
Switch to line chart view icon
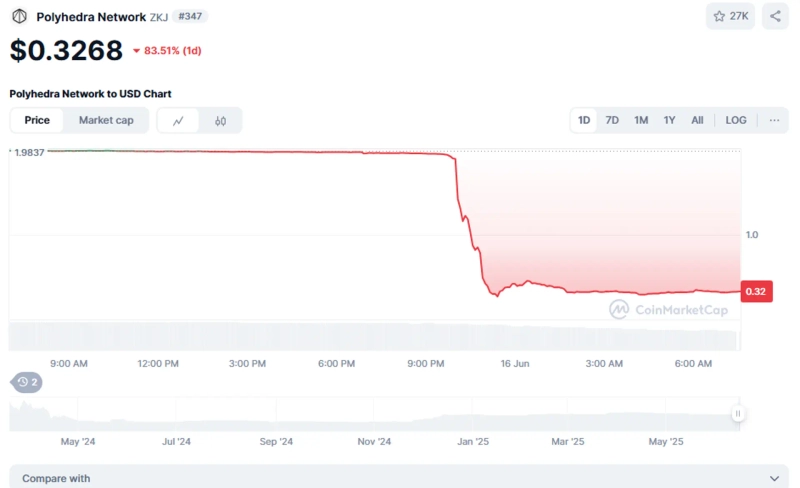(x=178, y=121)
